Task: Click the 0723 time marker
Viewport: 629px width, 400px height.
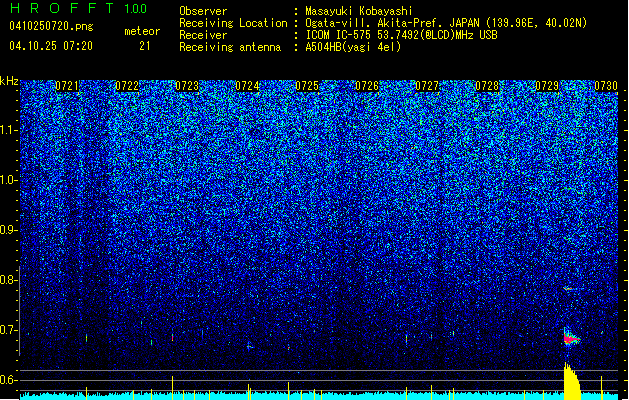Action: 187,86
